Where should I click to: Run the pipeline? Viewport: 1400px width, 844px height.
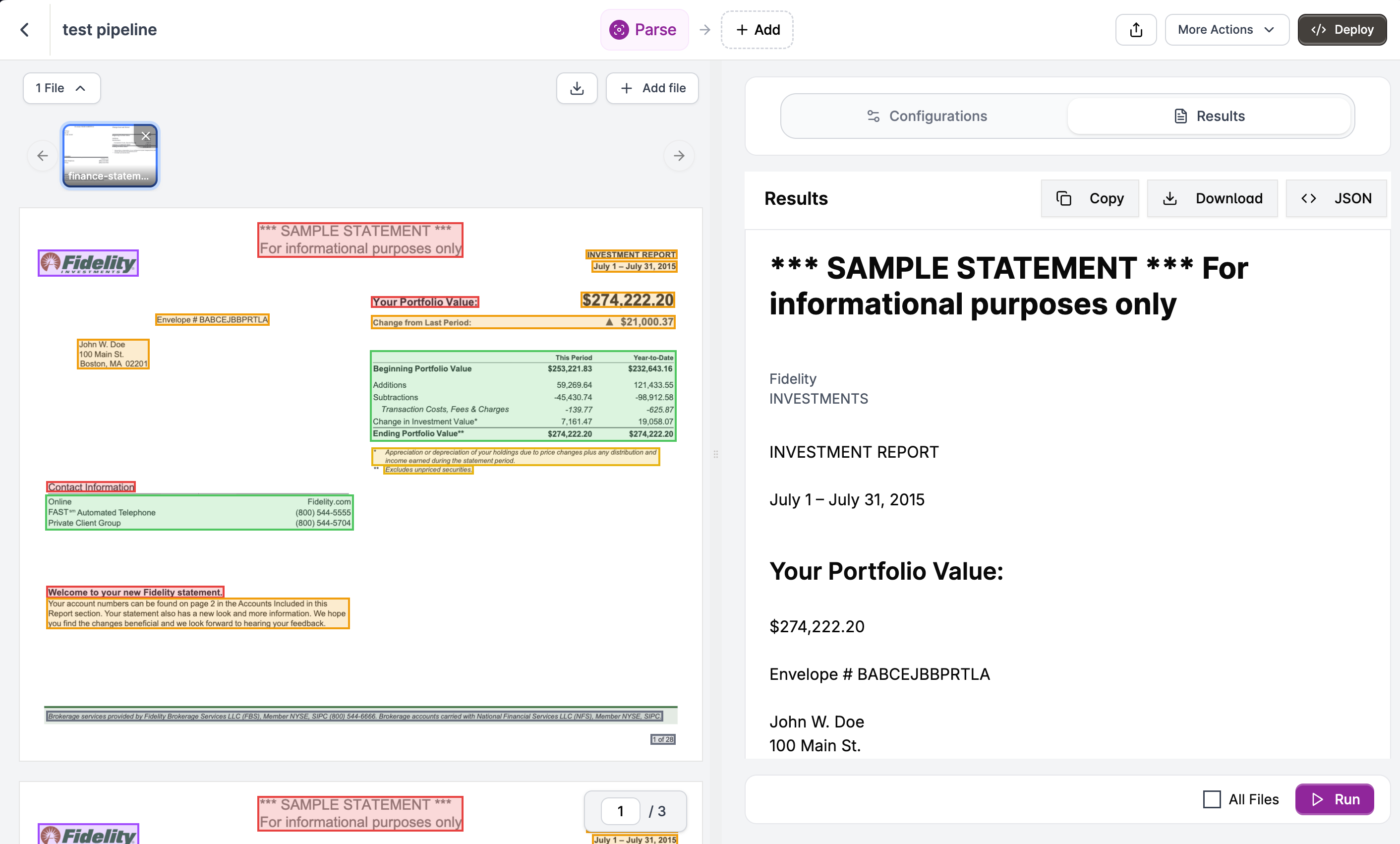(1334, 799)
